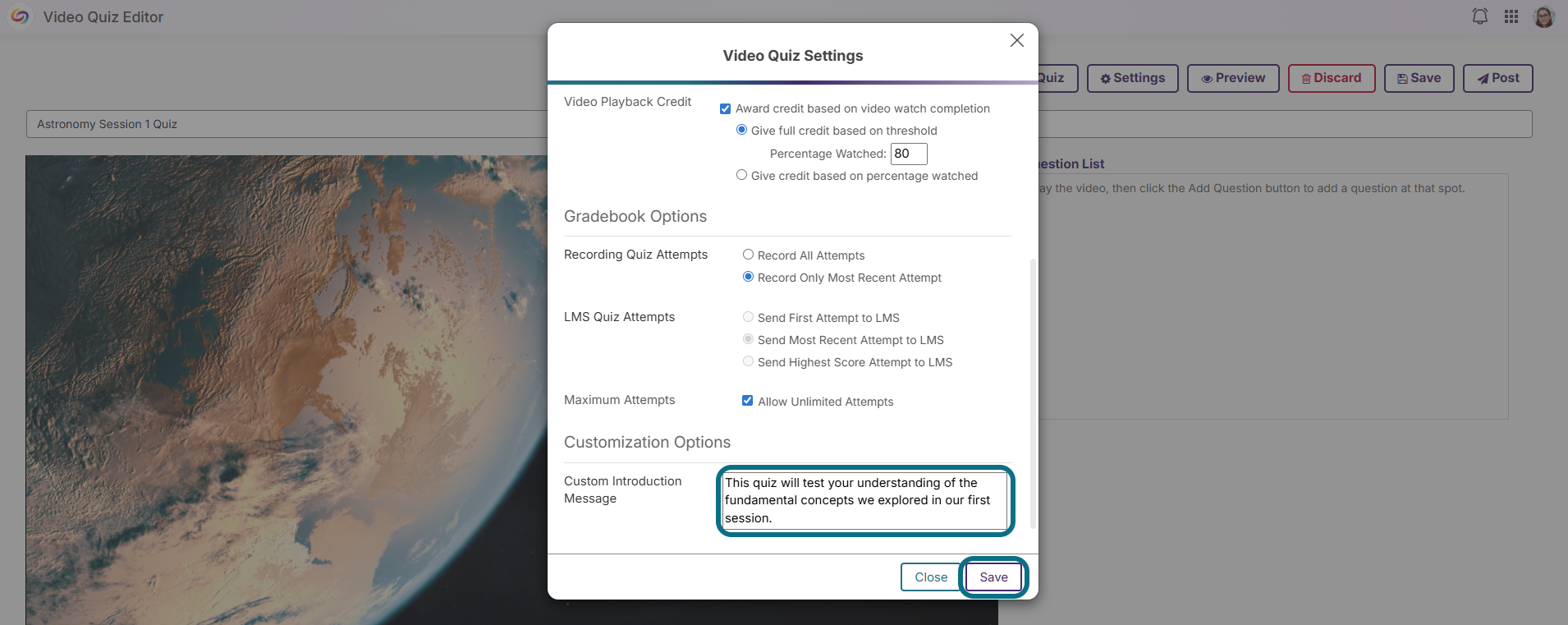Click Save button in settings dialog
Viewport: 1568px width, 625px height.
[x=993, y=577]
